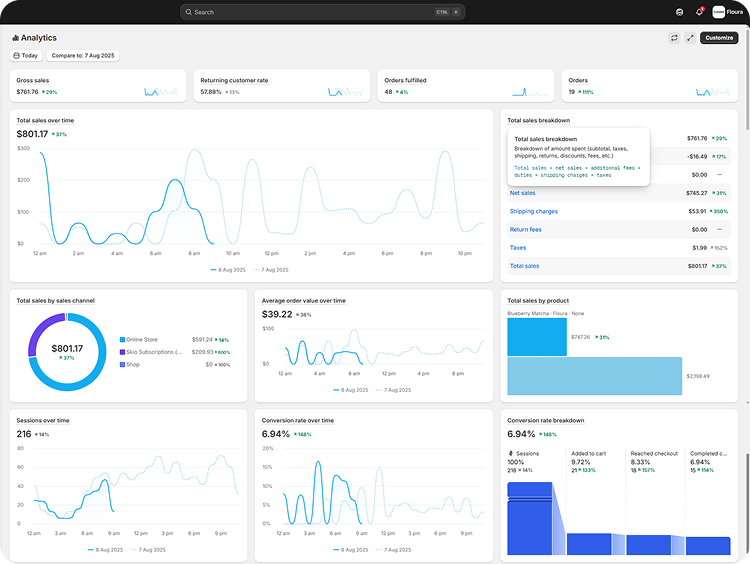Open the Gross sales card
Image resolution: width=750 pixels, height=564 pixels.
98,86
